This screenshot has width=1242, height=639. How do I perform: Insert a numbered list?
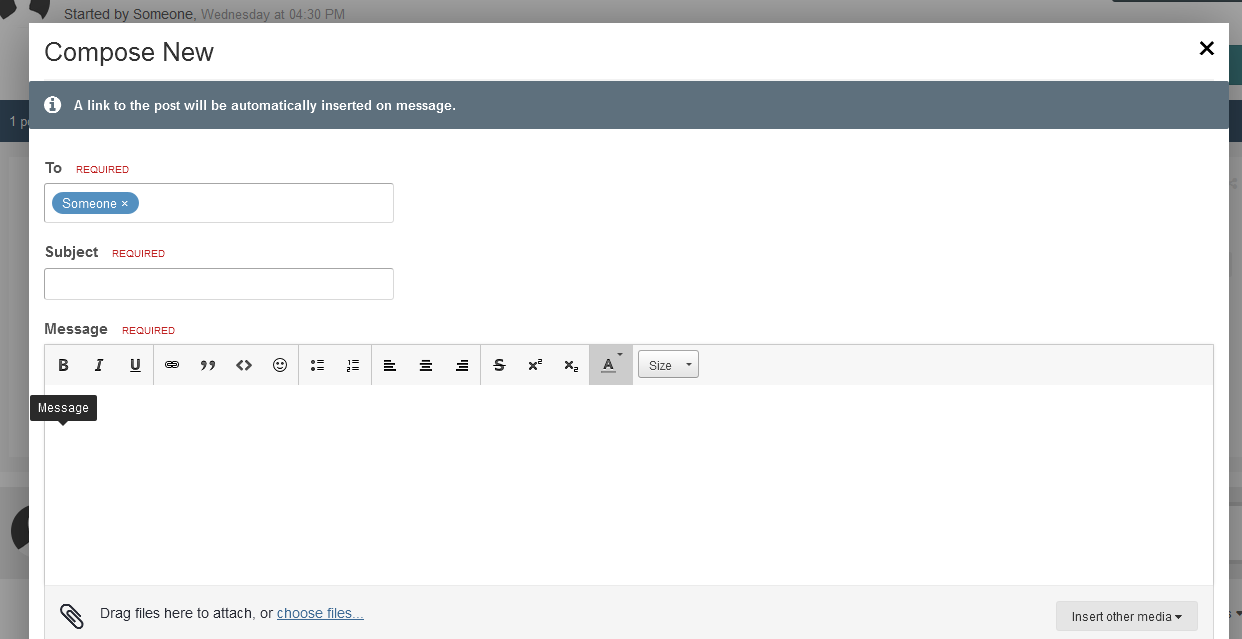pos(353,365)
